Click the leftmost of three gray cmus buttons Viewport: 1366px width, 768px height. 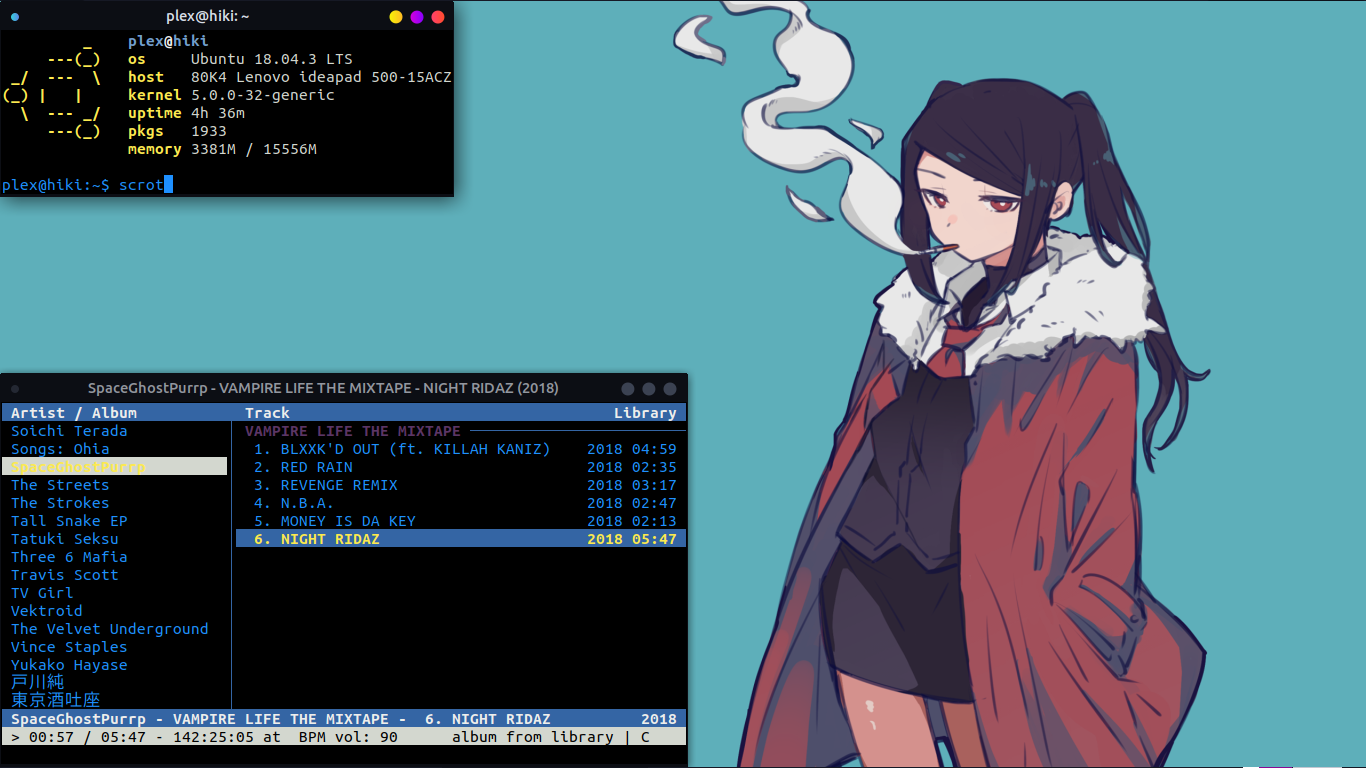[x=628, y=389]
